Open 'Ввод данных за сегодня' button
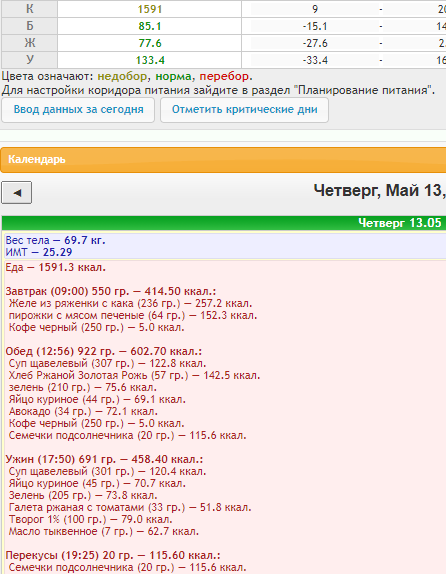 [78, 110]
